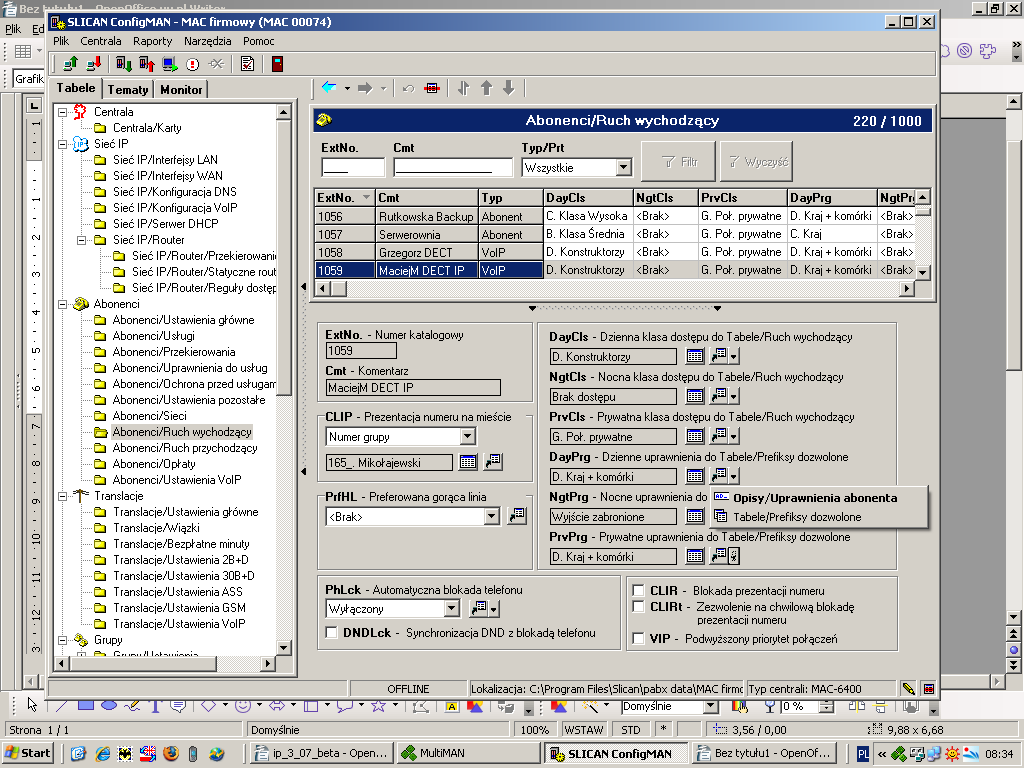Click the Cmt filter input field

pyautogui.click(x=453, y=168)
